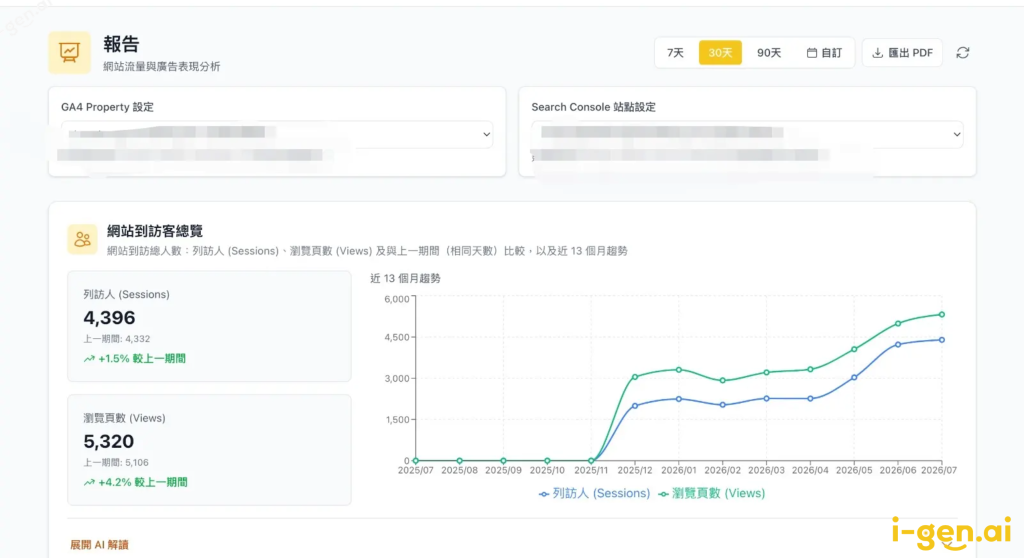Click the Views data point at 2026/07
The width and height of the screenshot is (1024, 558).
tap(942, 314)
